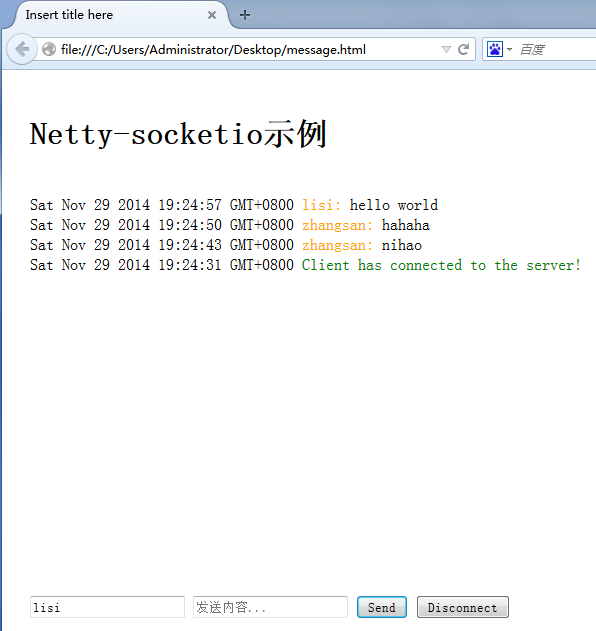Reload the page with the refresh icon
Viewport: 596px width, 631px height.
(464, 49)
